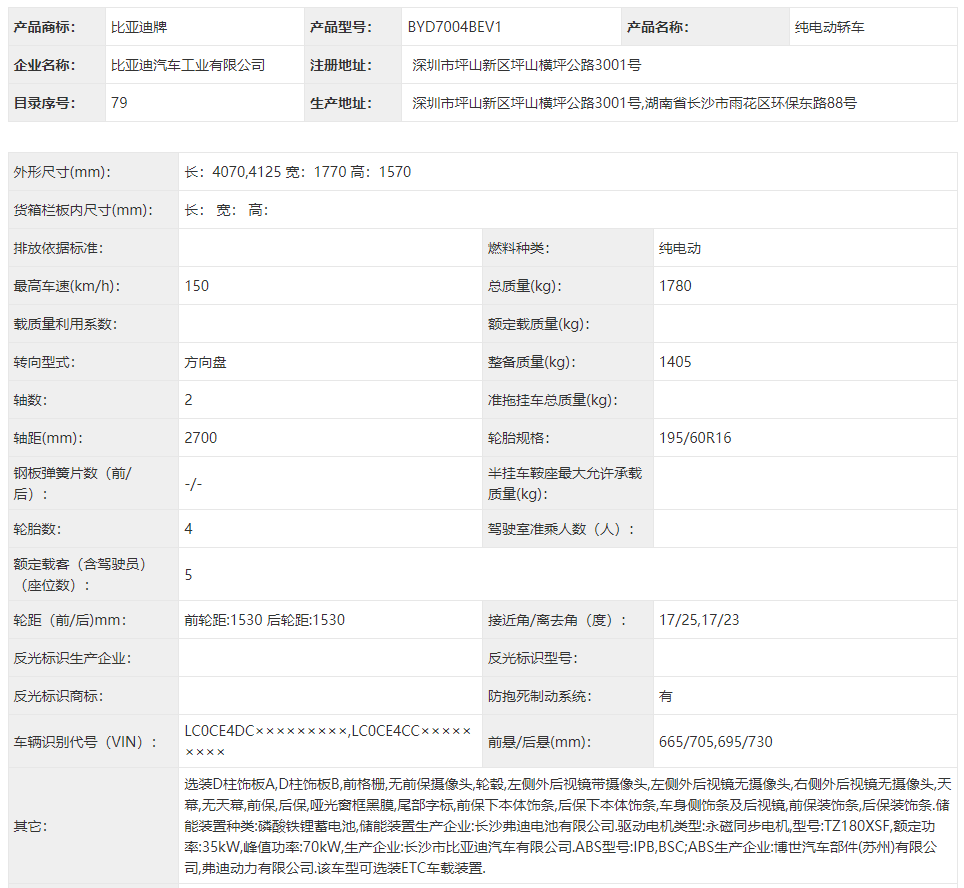Click max speed value 150
The height and width of the screenshot is (888, 964).
(x=197, y=286)
